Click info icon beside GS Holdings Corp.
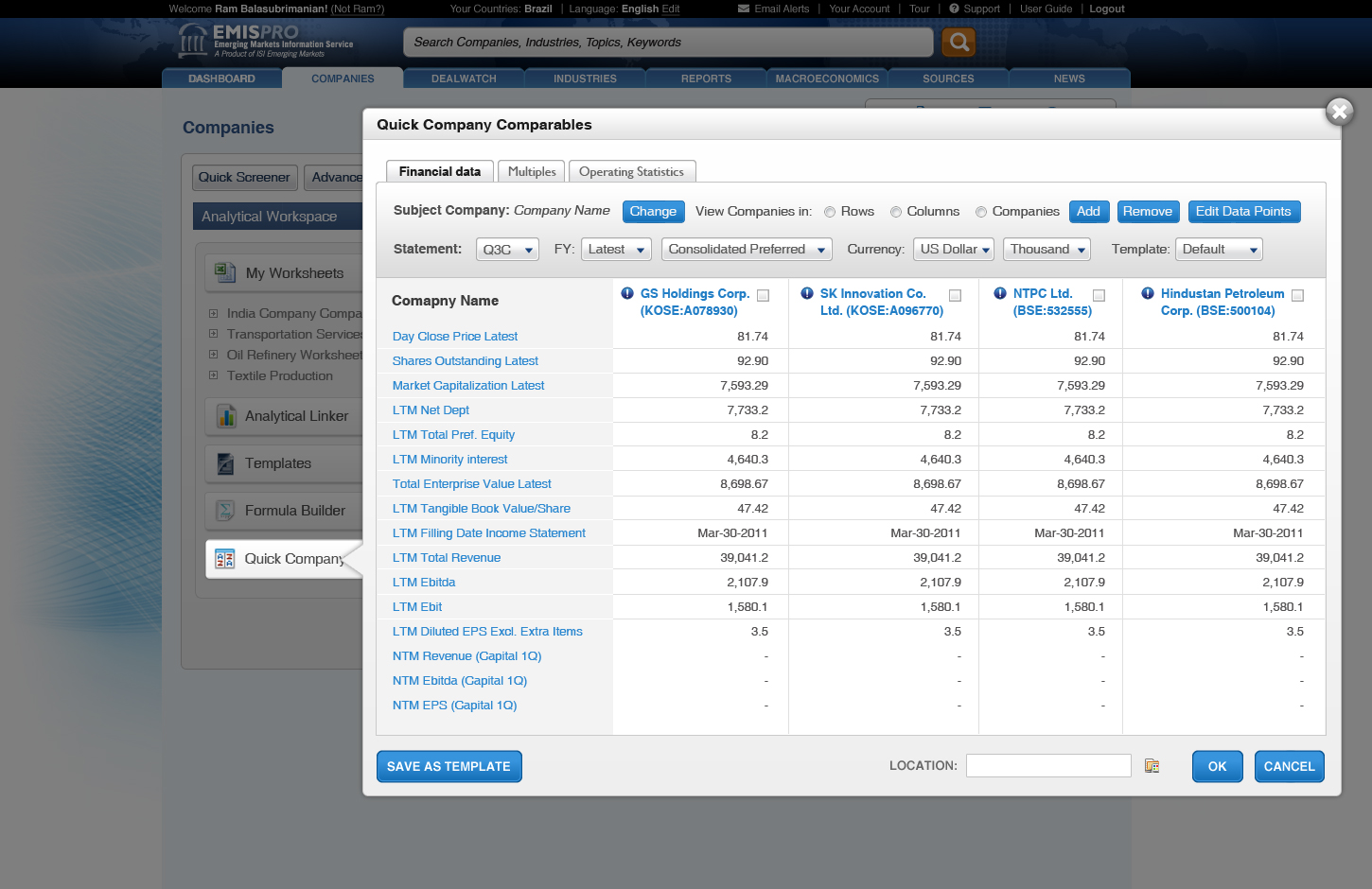The width and height of the screenshot is (1372, 889). pos(627,293)
